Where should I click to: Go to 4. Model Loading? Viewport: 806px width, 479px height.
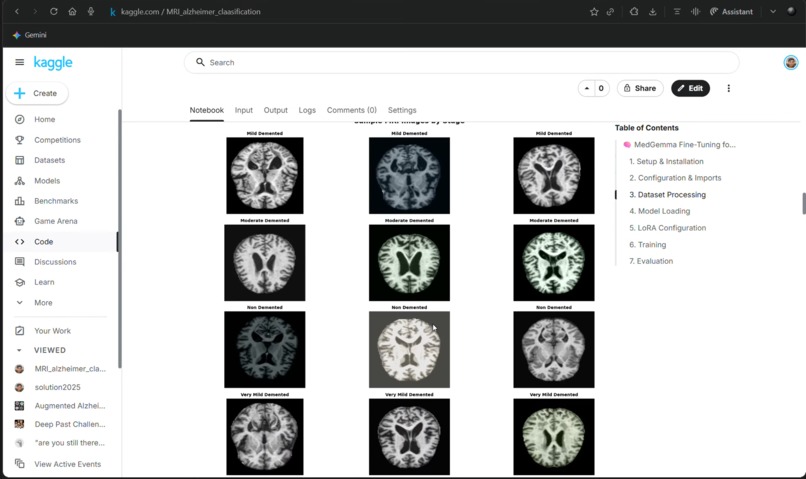coord(660,211)
